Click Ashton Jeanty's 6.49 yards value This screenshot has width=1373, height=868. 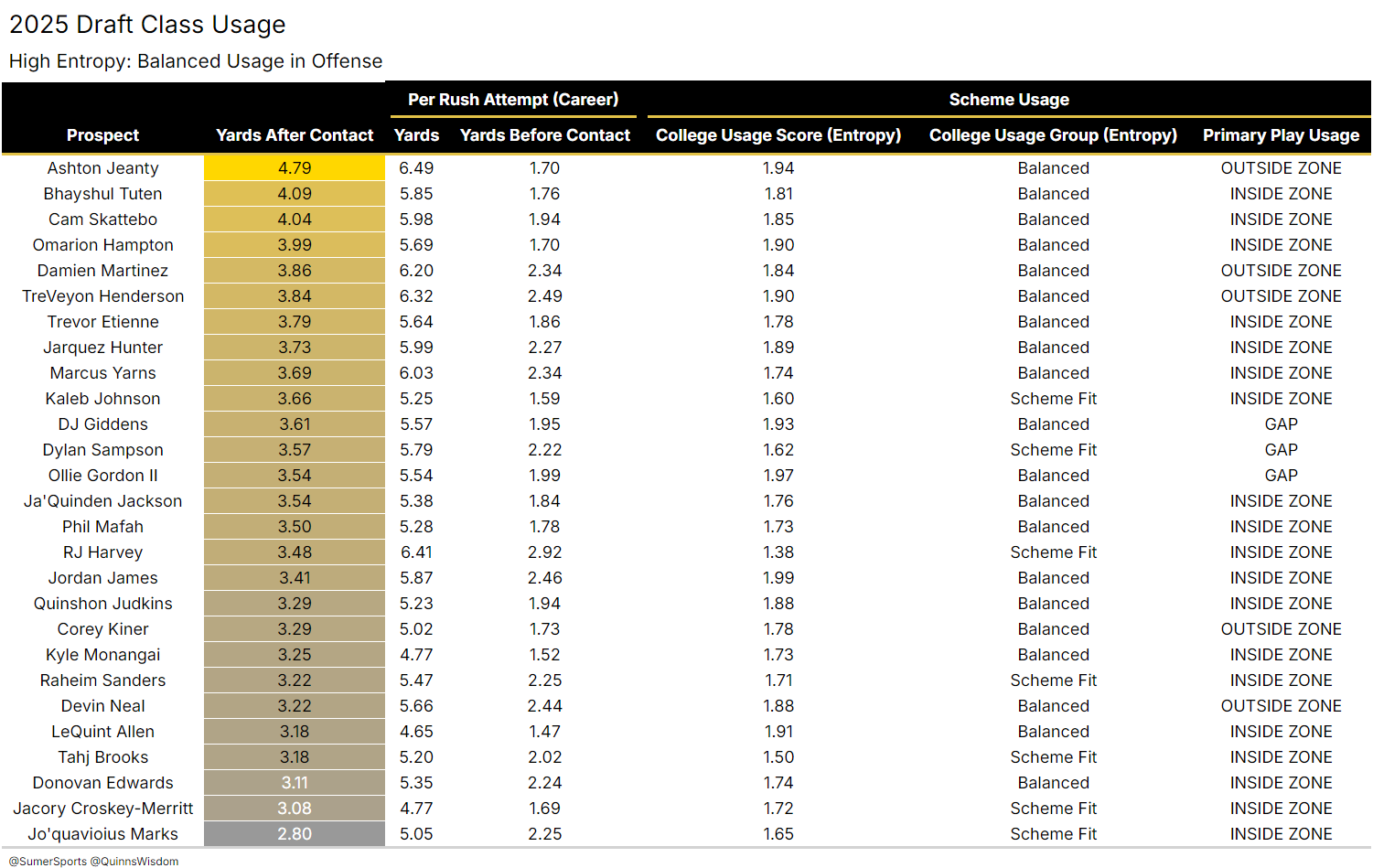pyautogui.click(x=416, y=168)
